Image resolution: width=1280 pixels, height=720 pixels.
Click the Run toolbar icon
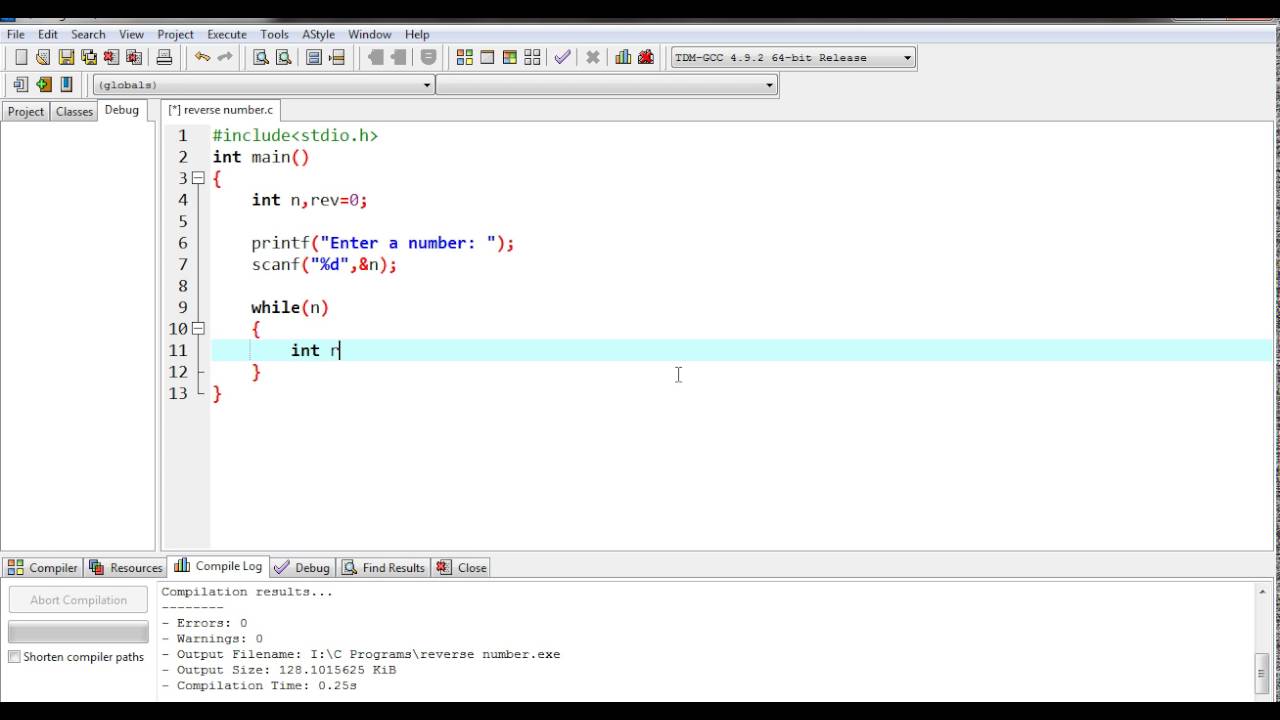pyautogui.click(x=487, y=57)
